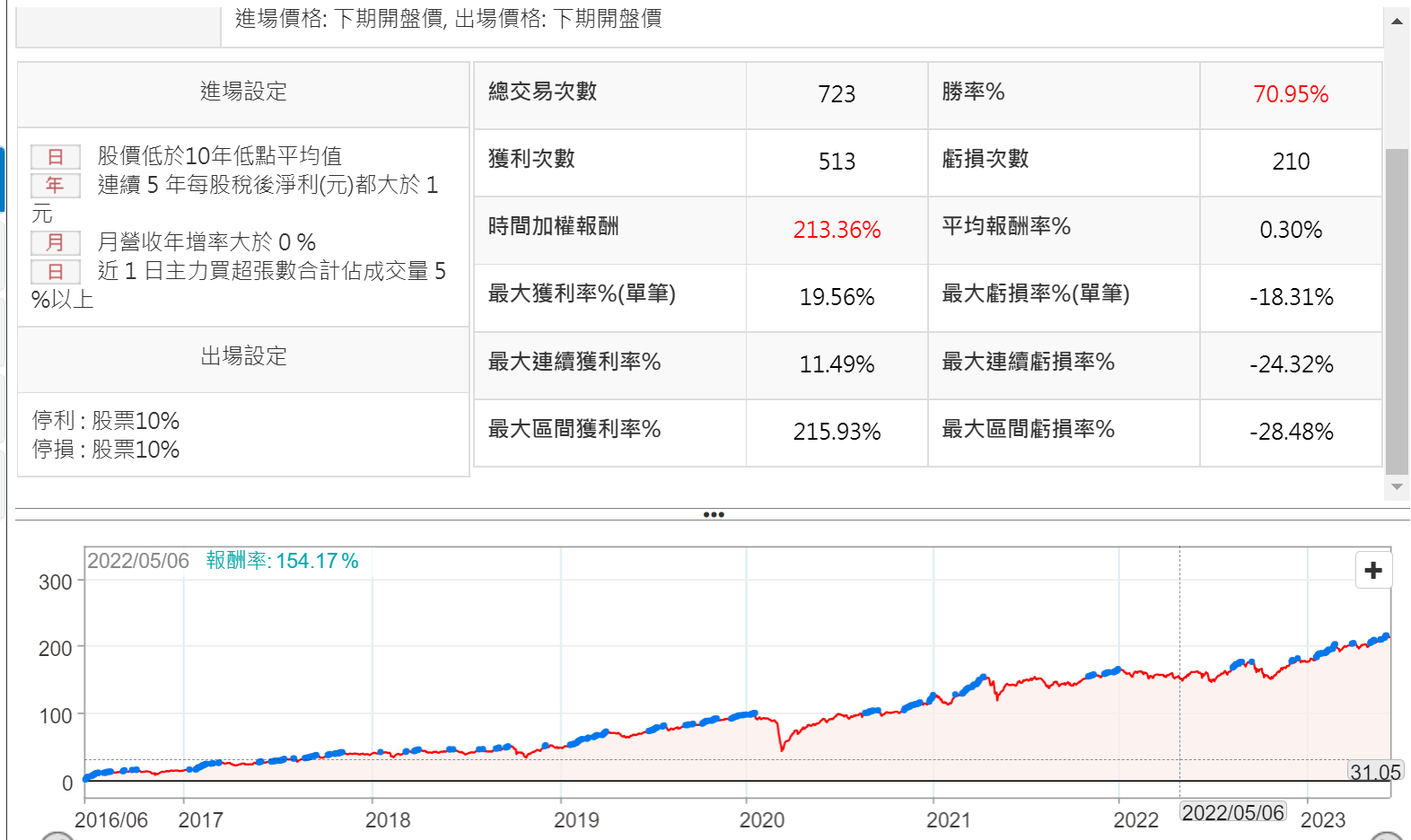Screen dimensions: 1411x840
Task: Click the 停利 : 股票10% line
Action: (106, 421)
